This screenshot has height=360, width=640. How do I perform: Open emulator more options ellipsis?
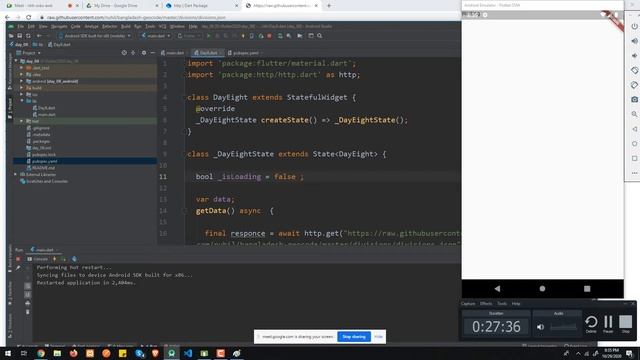(x=634, y=173)
